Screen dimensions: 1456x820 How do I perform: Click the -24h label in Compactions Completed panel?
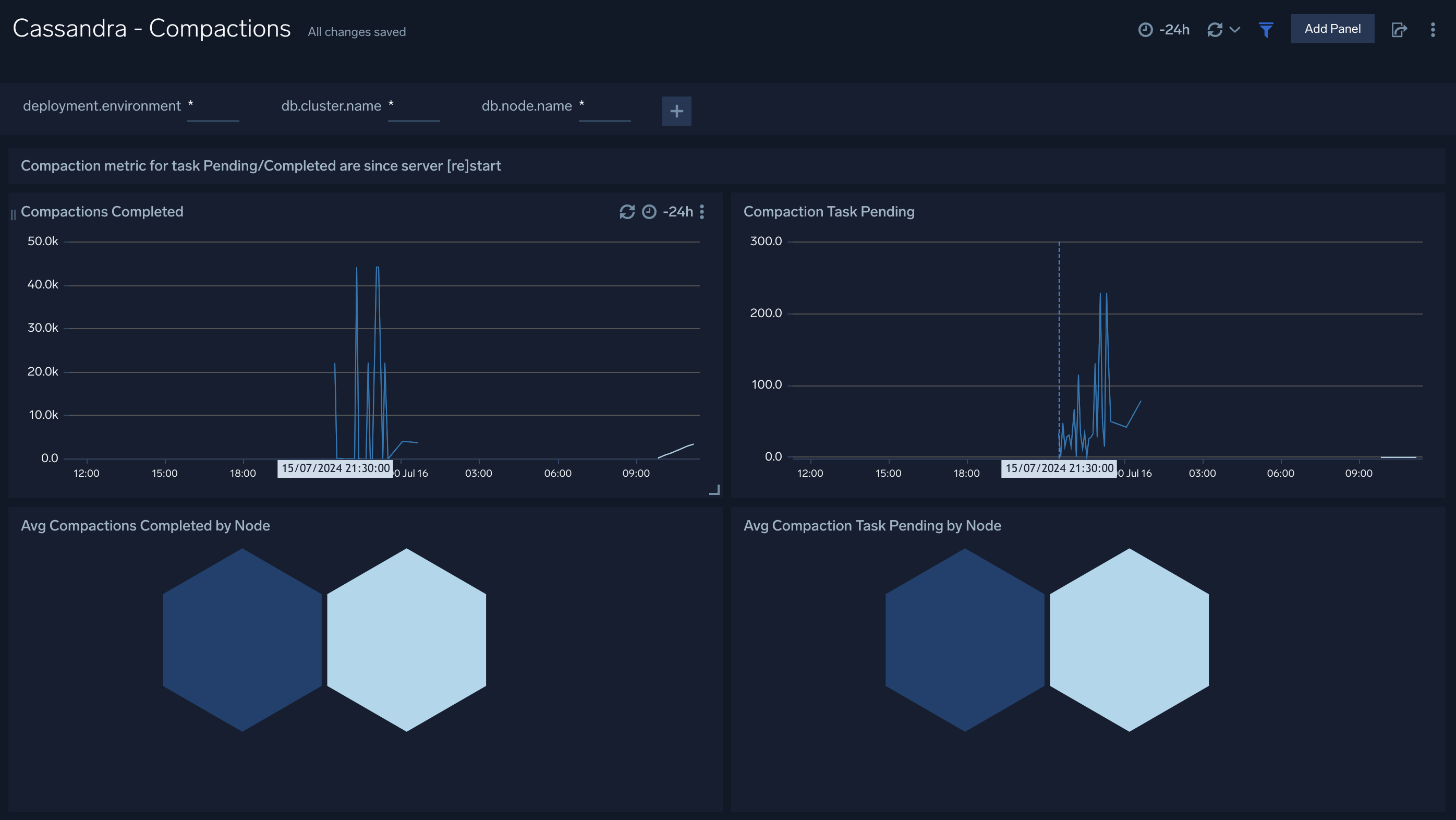pyautogui.click(x=678, y=211)
